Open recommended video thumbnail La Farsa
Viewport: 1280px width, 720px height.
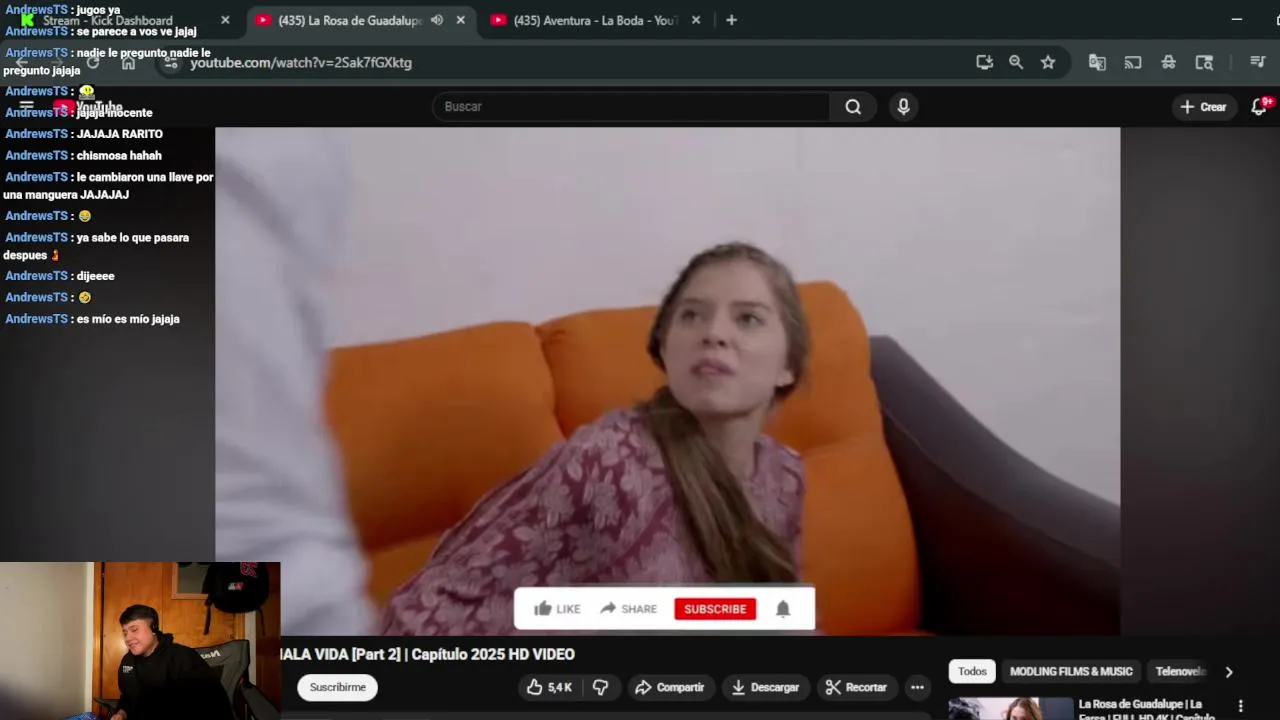(x=1010, y=708)
